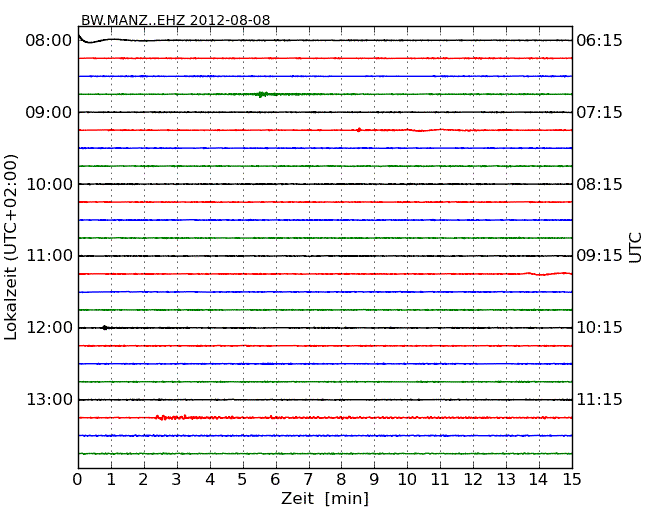Click the x-axis tick label 5
The width and height of the screenshot is (650, 520).
coord(243,480)
